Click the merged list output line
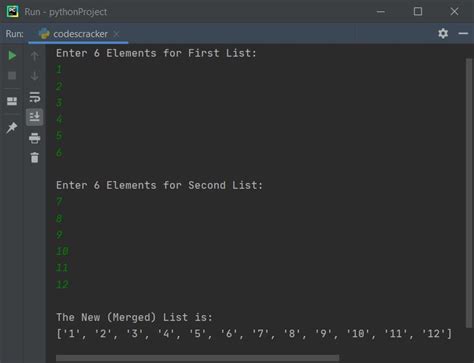Screen dimensions: 474x363 (x=254, y=333)
